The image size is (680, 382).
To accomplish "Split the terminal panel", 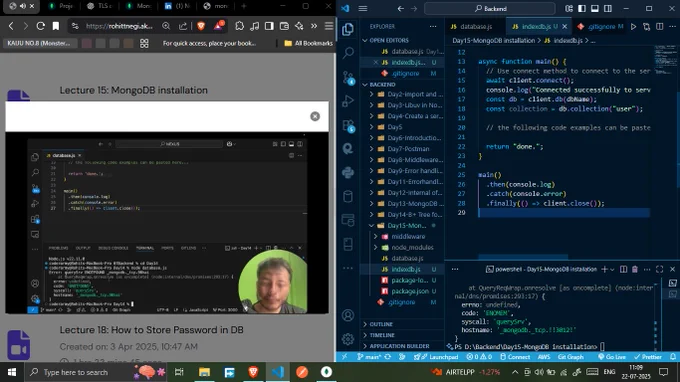I will point(623,269).
